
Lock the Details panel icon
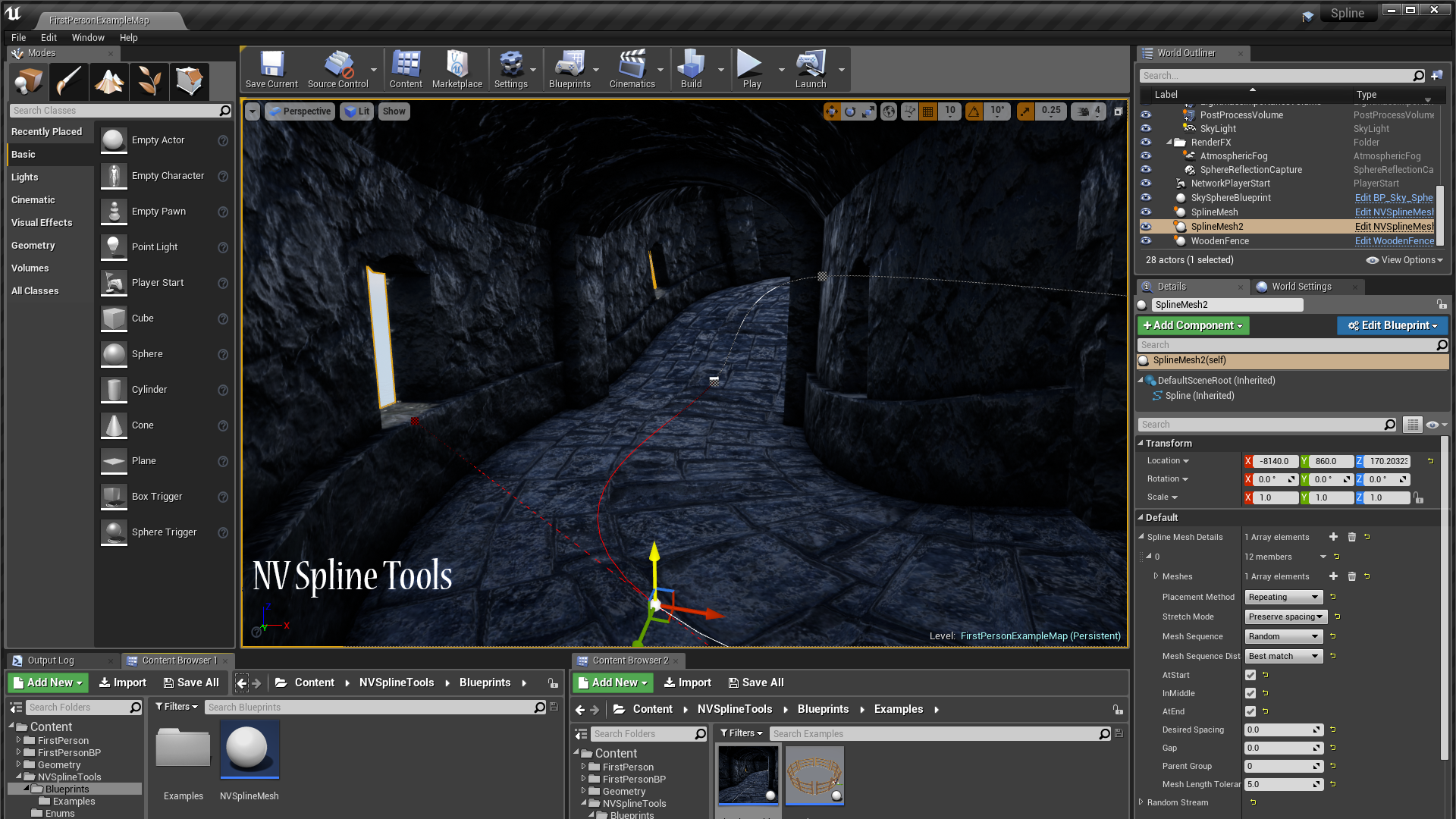[1441, 304]
